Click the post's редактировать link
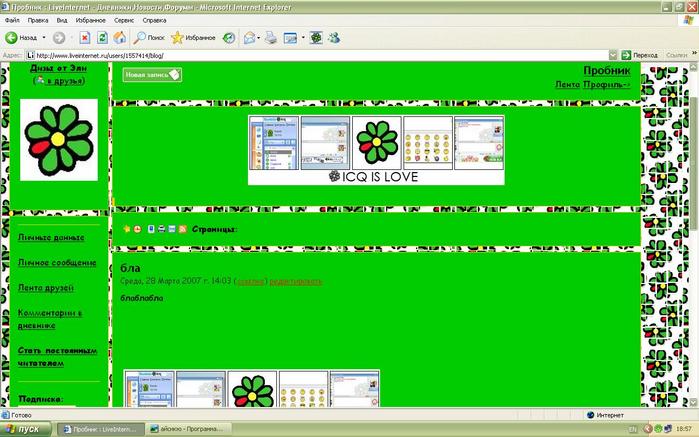 296,281
